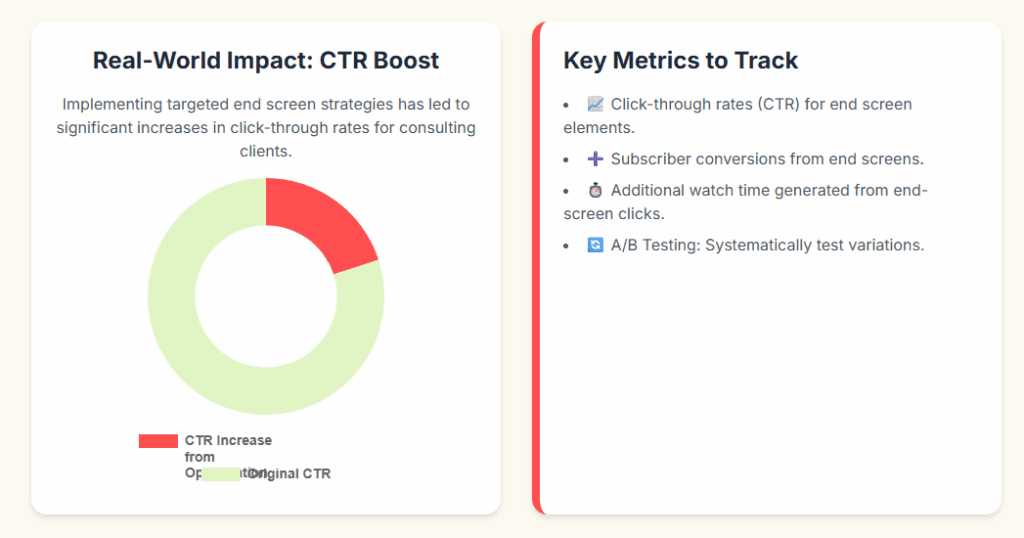This screenshot has height=538, width=1024.
Task: Click the light green Original CTR legend swatch
Action: tap(220, 474)
